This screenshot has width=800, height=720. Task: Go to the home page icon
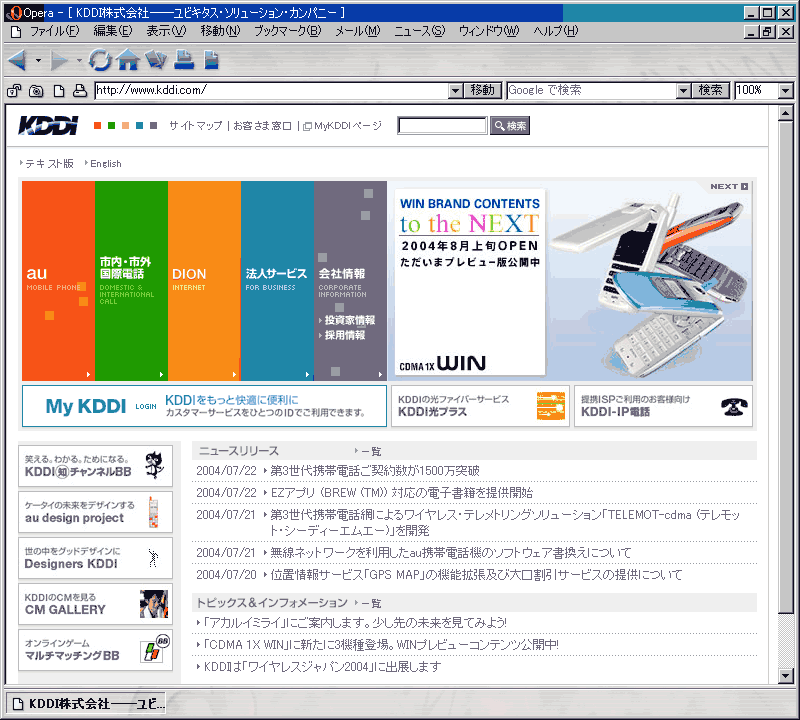[128, 60]
